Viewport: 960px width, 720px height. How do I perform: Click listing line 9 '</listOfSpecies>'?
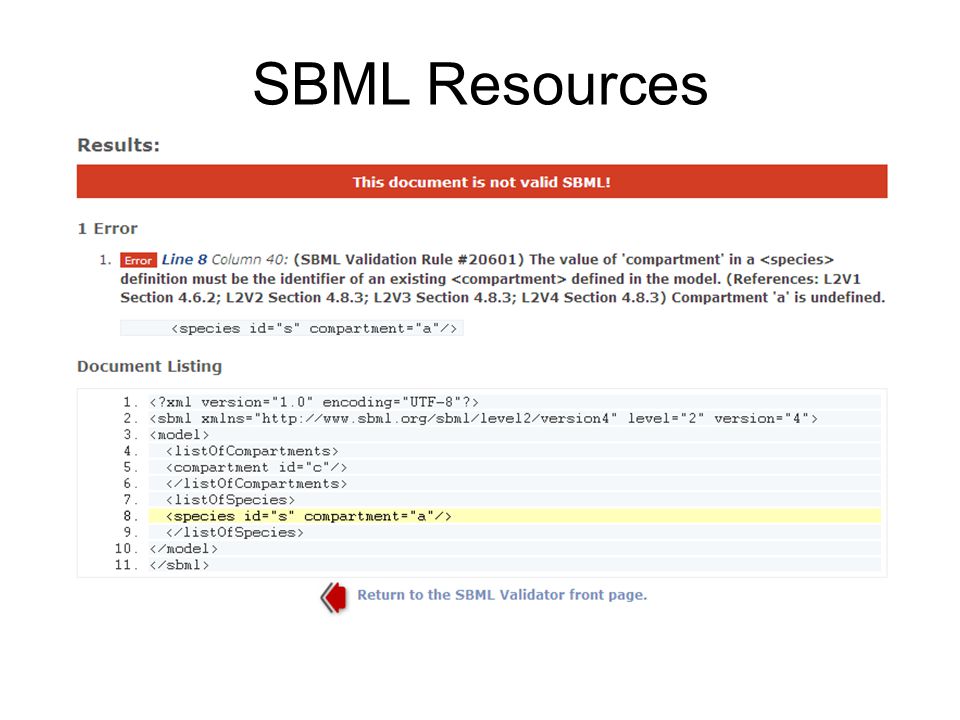[514, 533]
